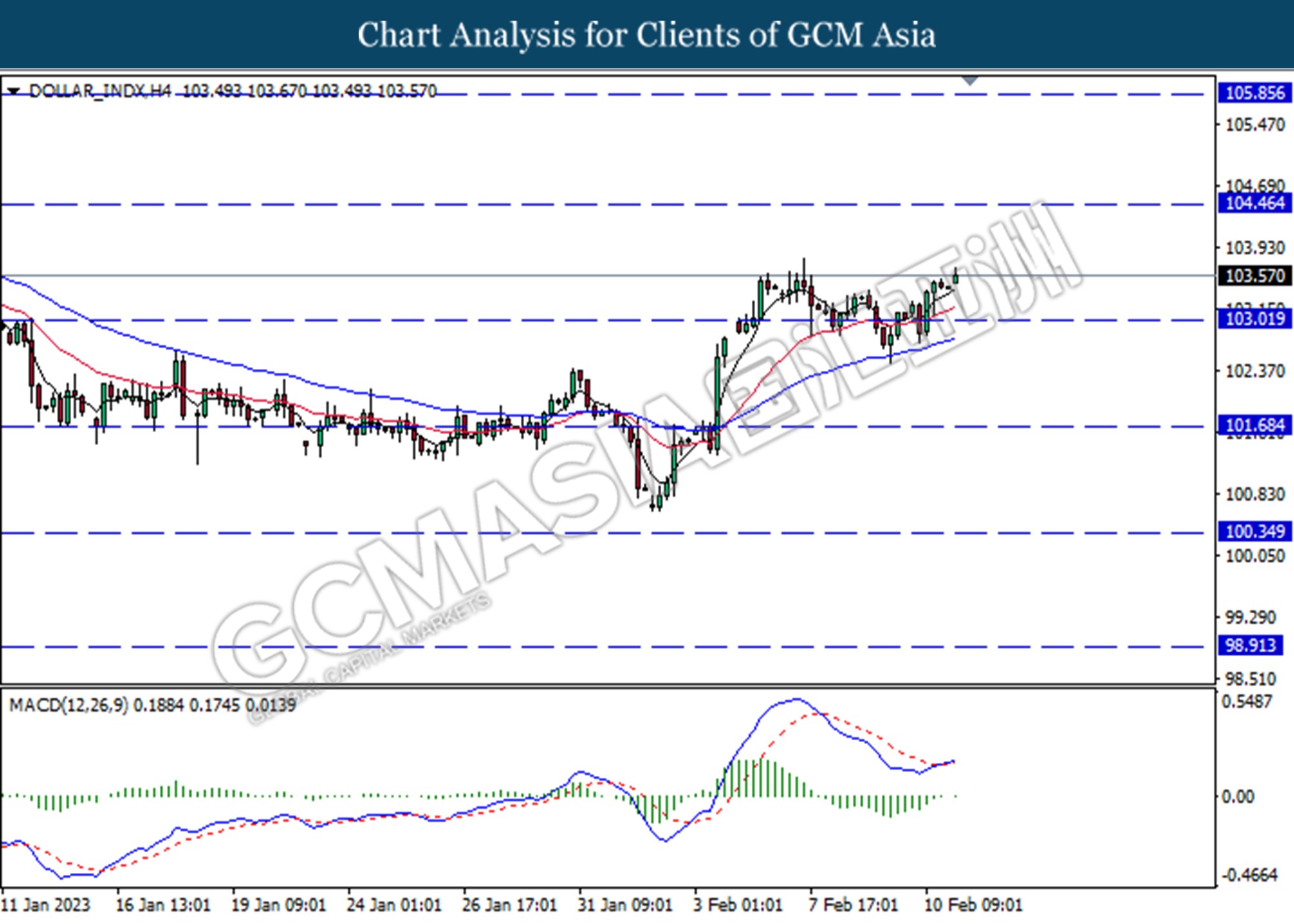
Task: Select the 103.019 price level label
Action: point(1255,318)
